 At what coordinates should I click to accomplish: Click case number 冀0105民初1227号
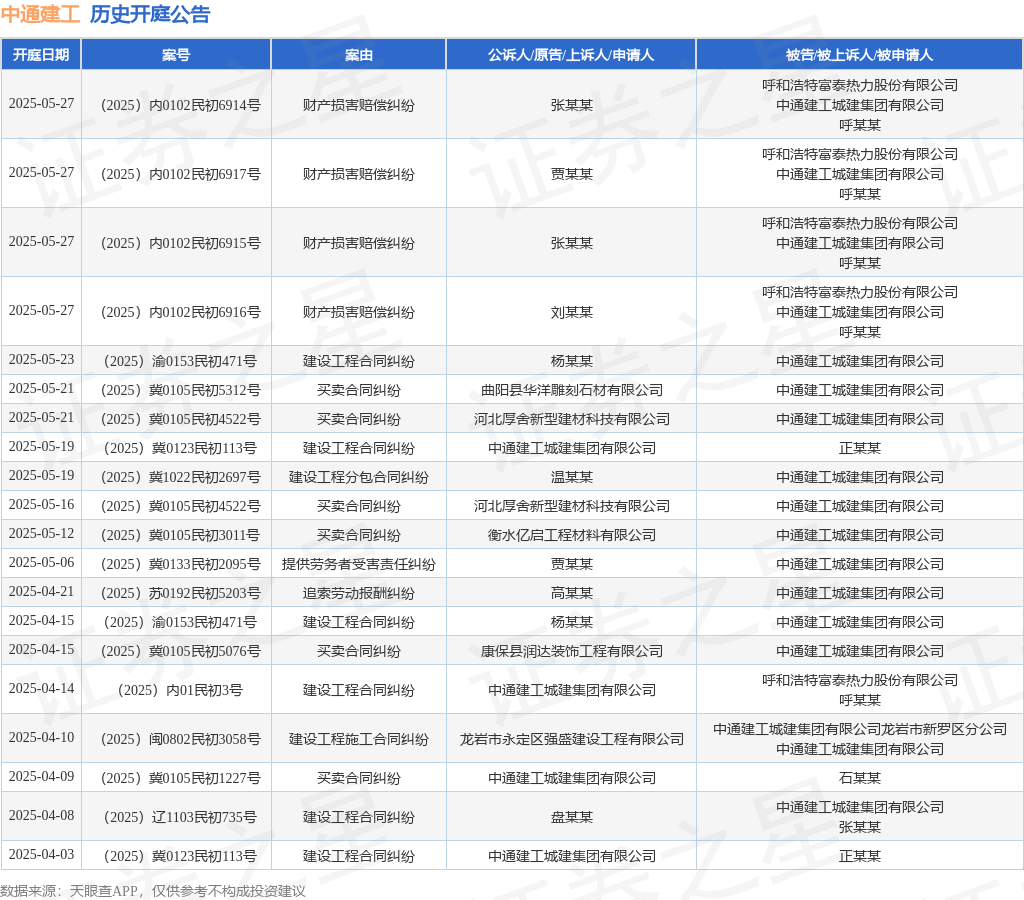tap(180, 779)
